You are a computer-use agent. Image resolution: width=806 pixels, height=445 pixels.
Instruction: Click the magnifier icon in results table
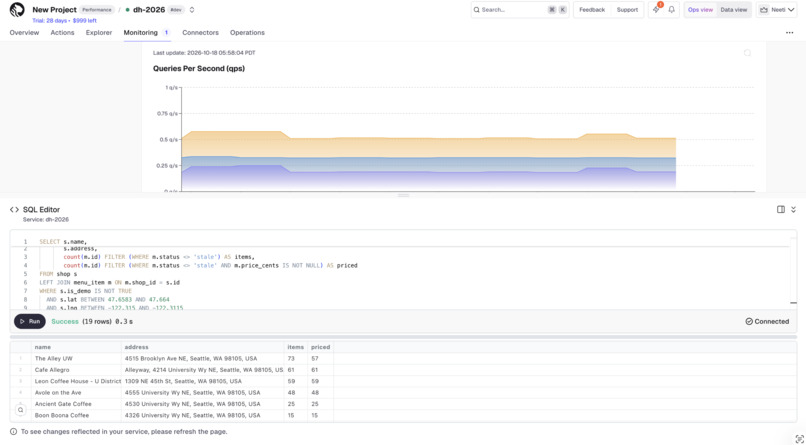click(x=20, y=410)
